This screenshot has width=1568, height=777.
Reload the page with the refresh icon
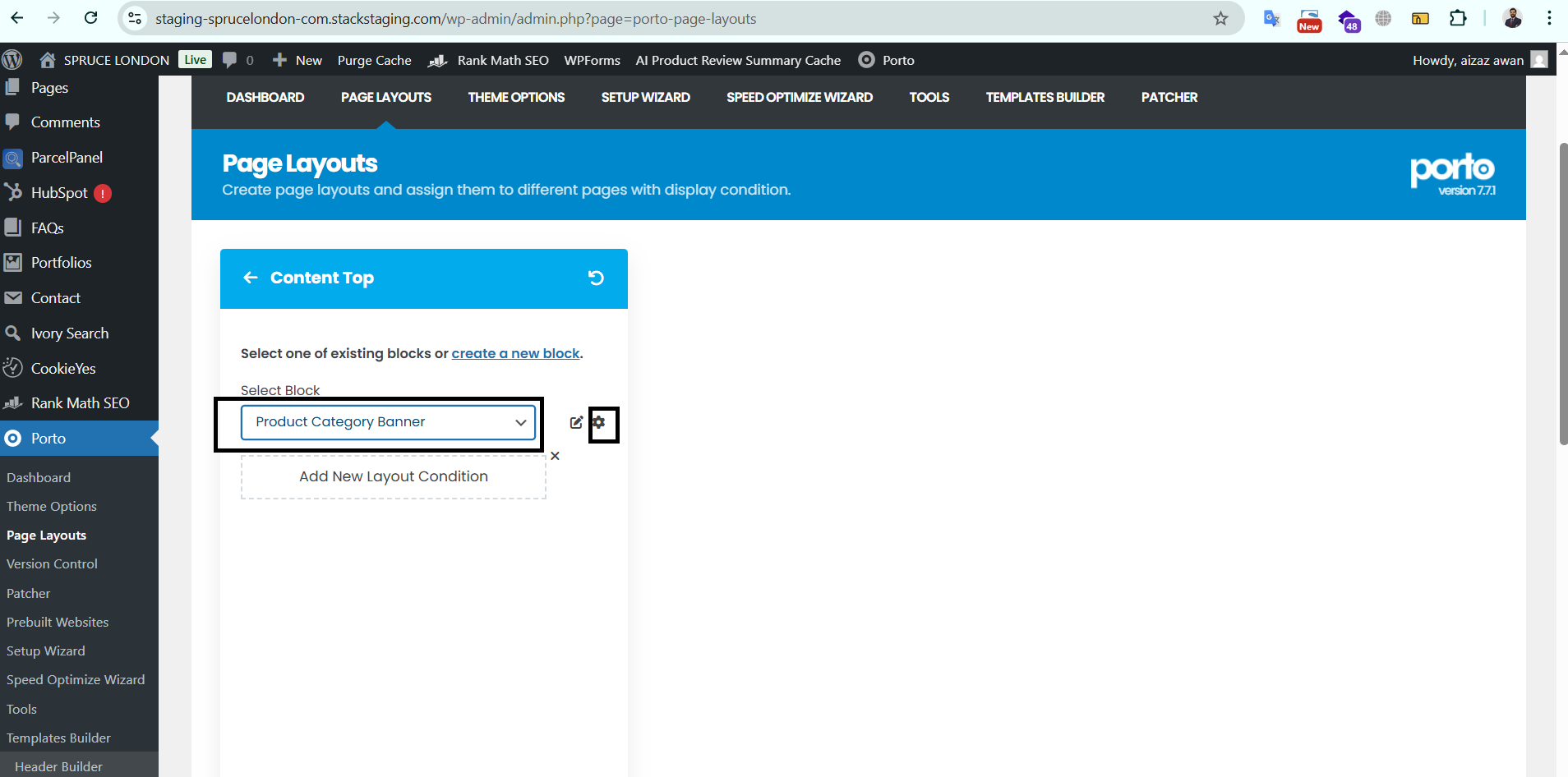(x=91, y=18)
